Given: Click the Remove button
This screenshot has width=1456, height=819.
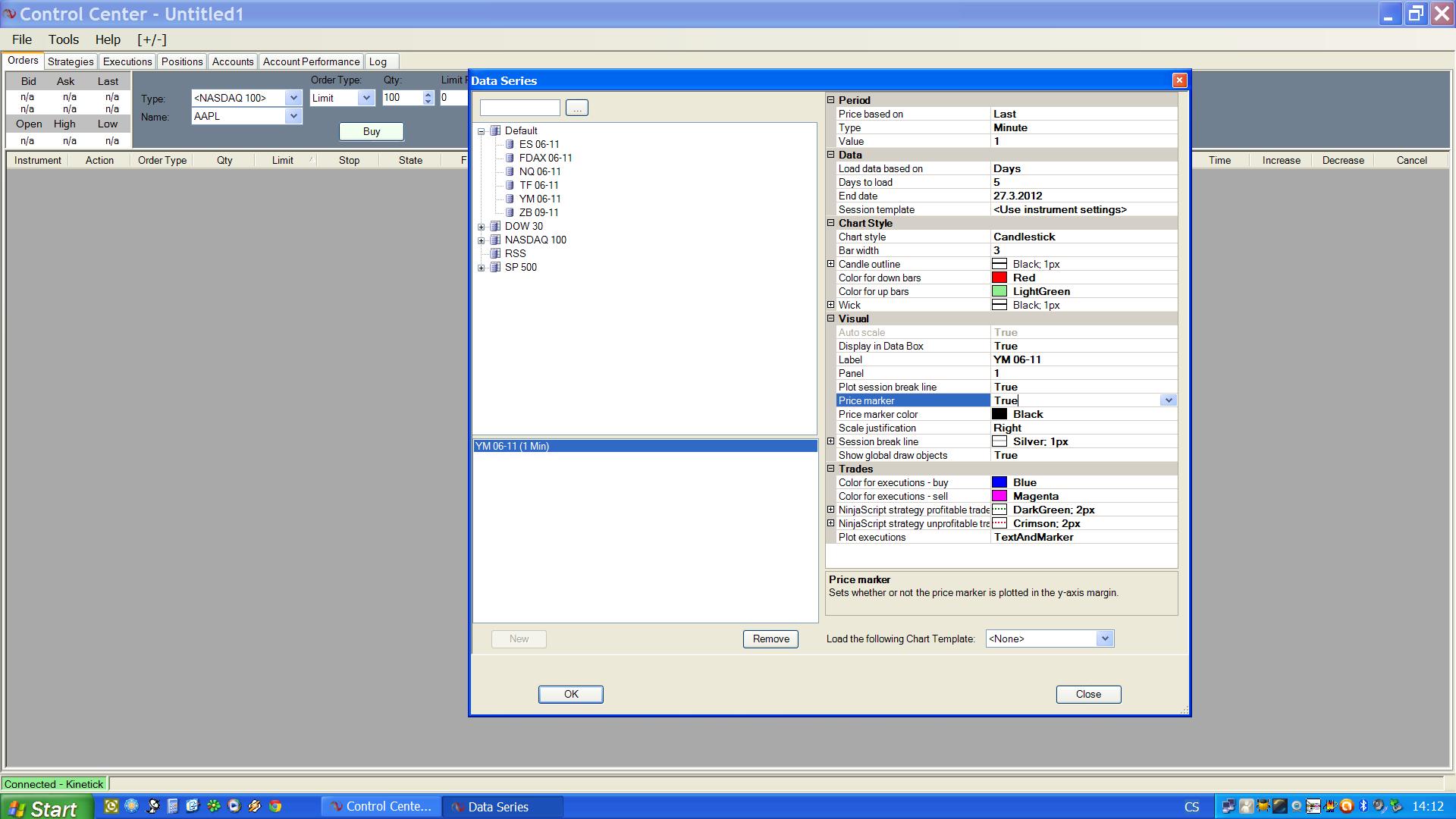Looking at the screenshot, I should [770, 639].
